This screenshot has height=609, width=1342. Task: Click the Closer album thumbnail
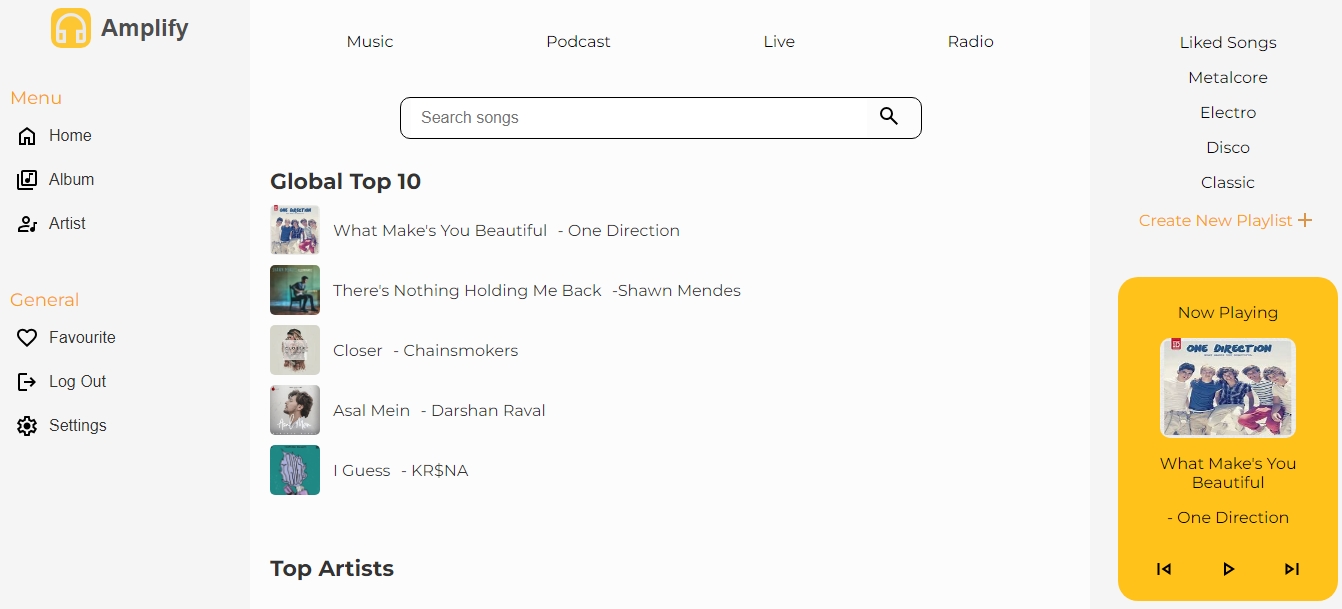(295, 350)
